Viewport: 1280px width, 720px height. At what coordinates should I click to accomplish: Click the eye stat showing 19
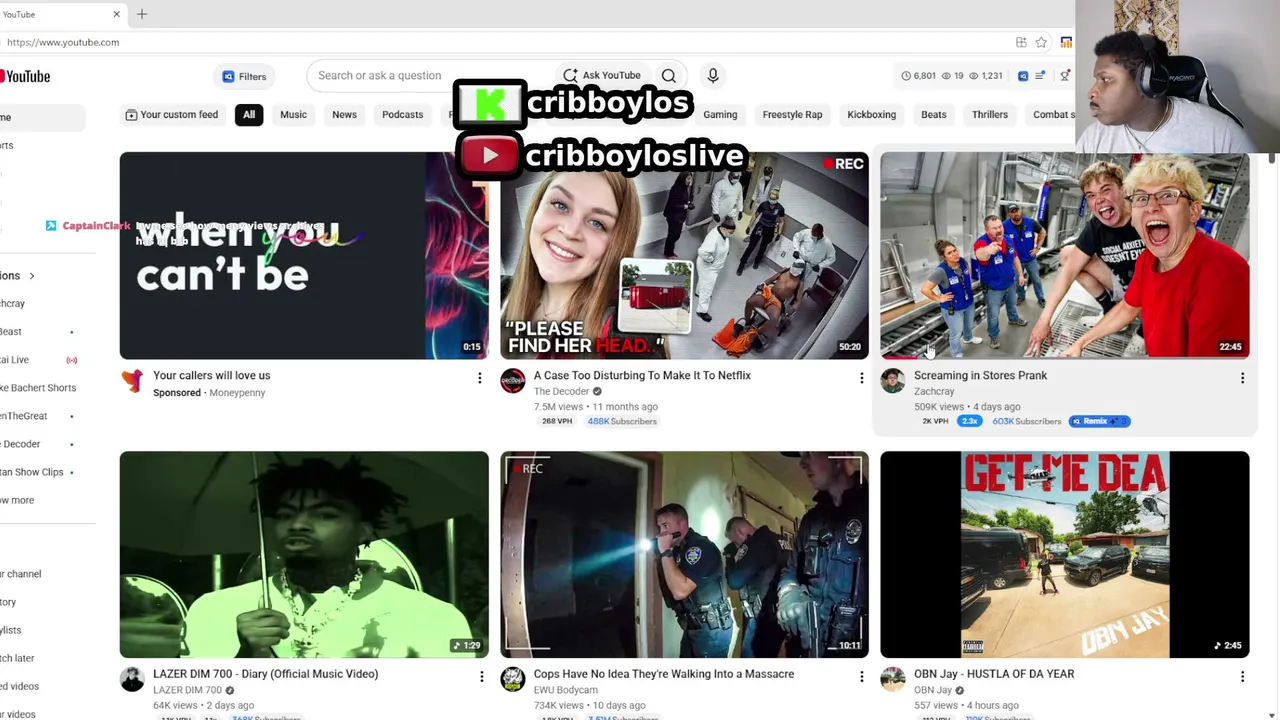952,76
